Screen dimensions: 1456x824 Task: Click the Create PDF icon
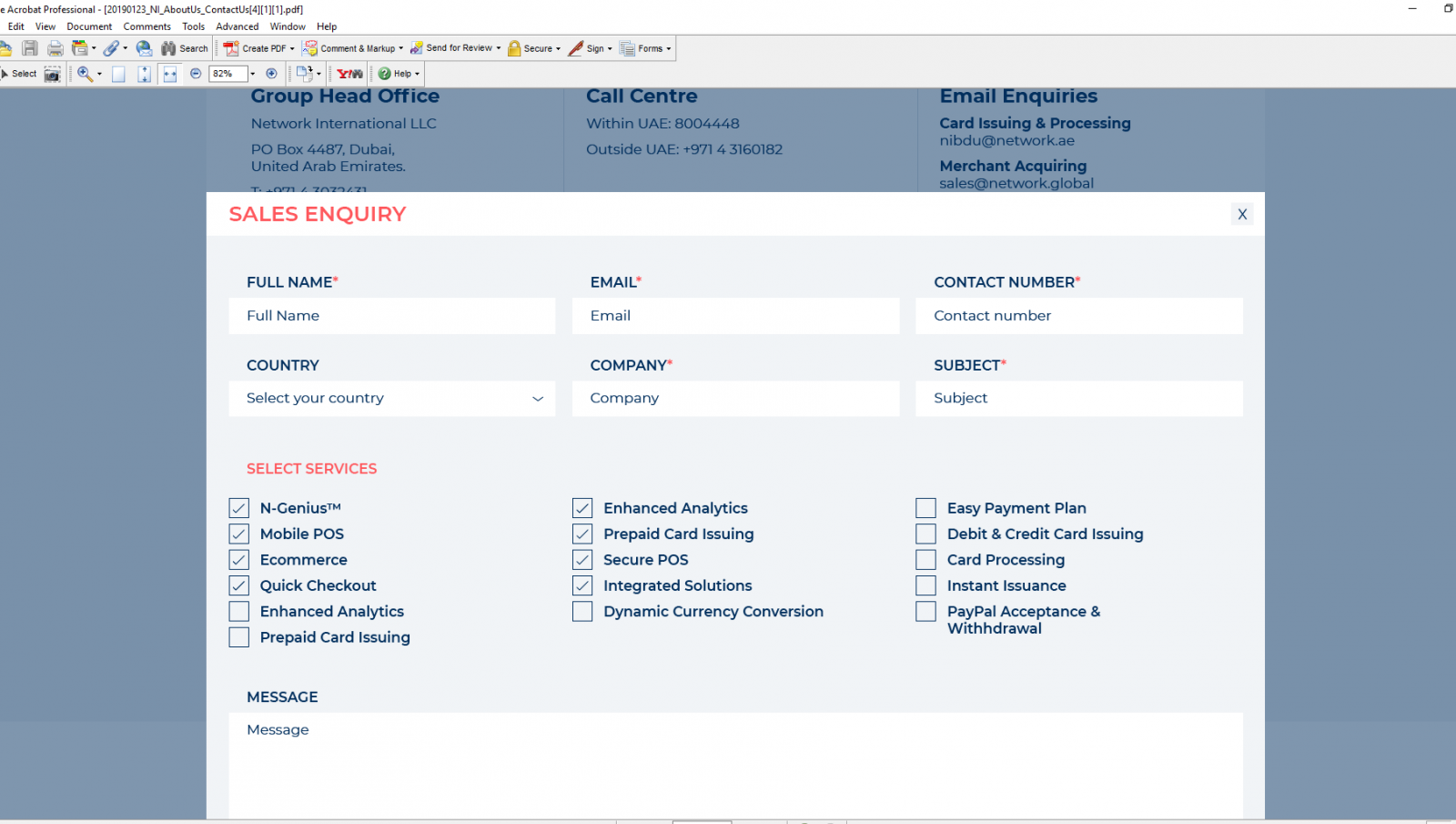pos(231,48)
